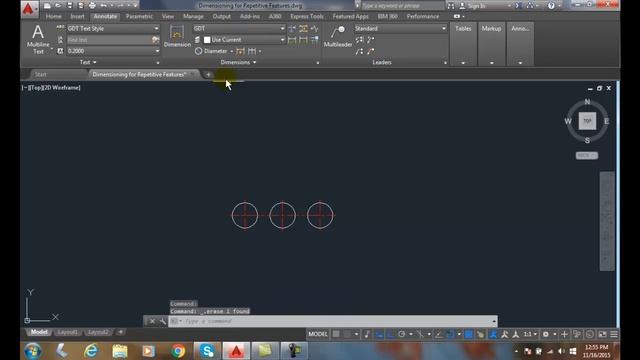Select the Dimension tool
The image size is (640, 360).
tap(177, 36)
